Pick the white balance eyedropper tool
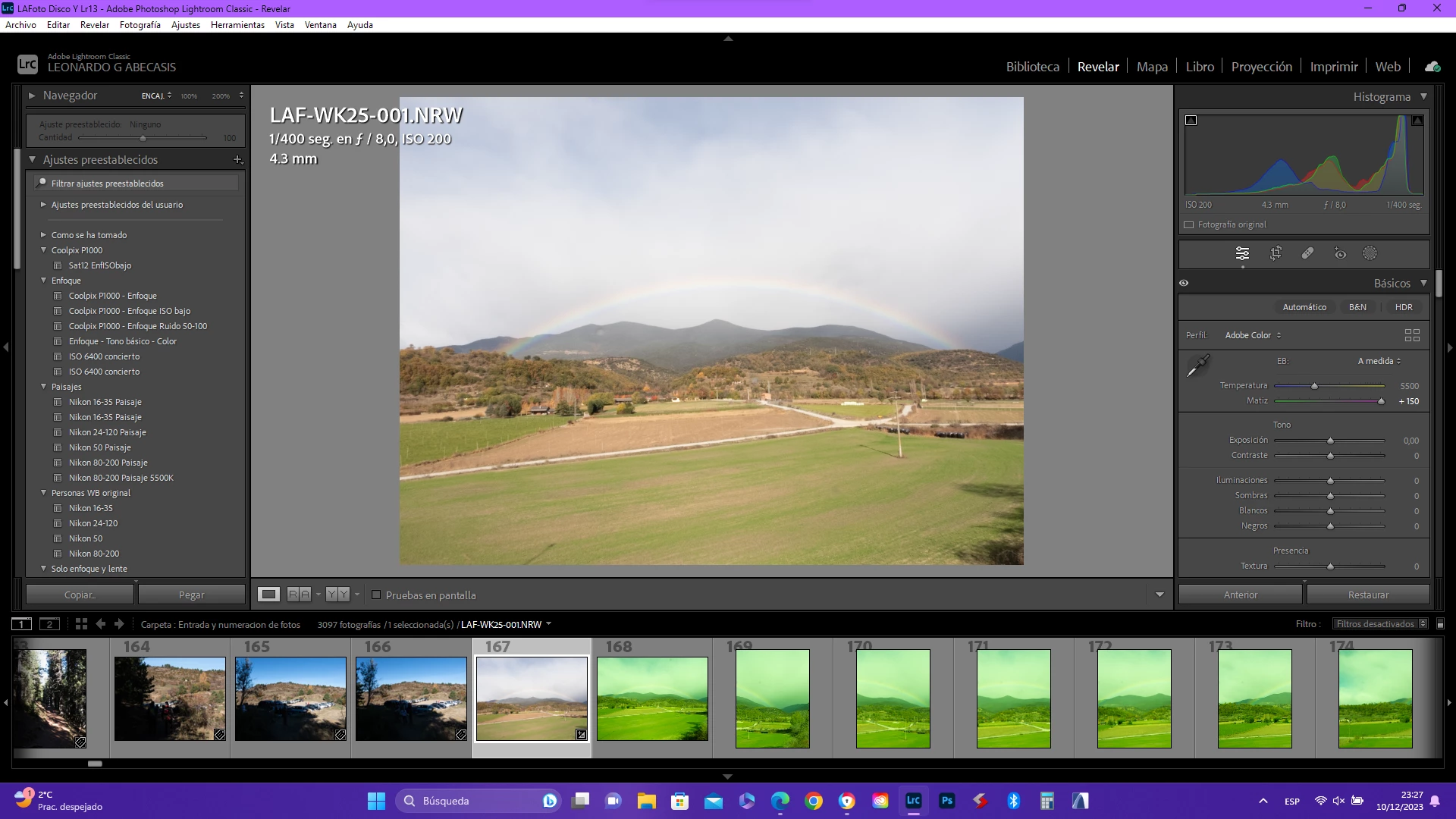This screenshot has width=1456, height=819. tap(1198, 366)
